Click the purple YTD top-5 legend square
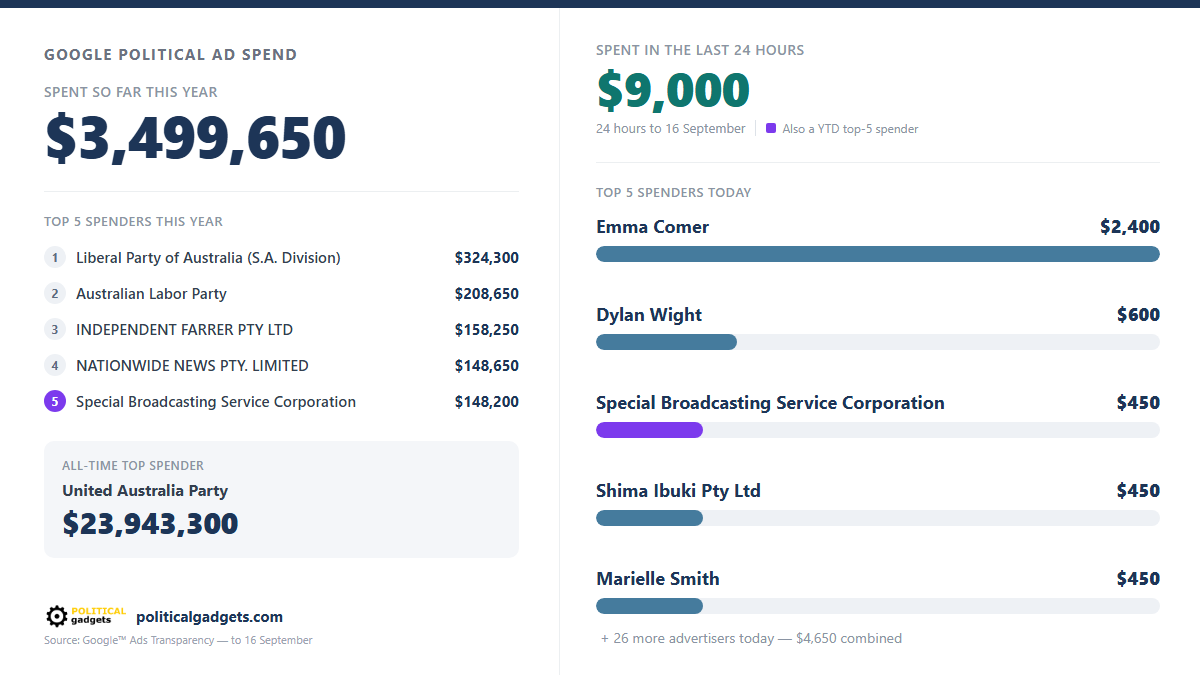 [x=771, y=128]
